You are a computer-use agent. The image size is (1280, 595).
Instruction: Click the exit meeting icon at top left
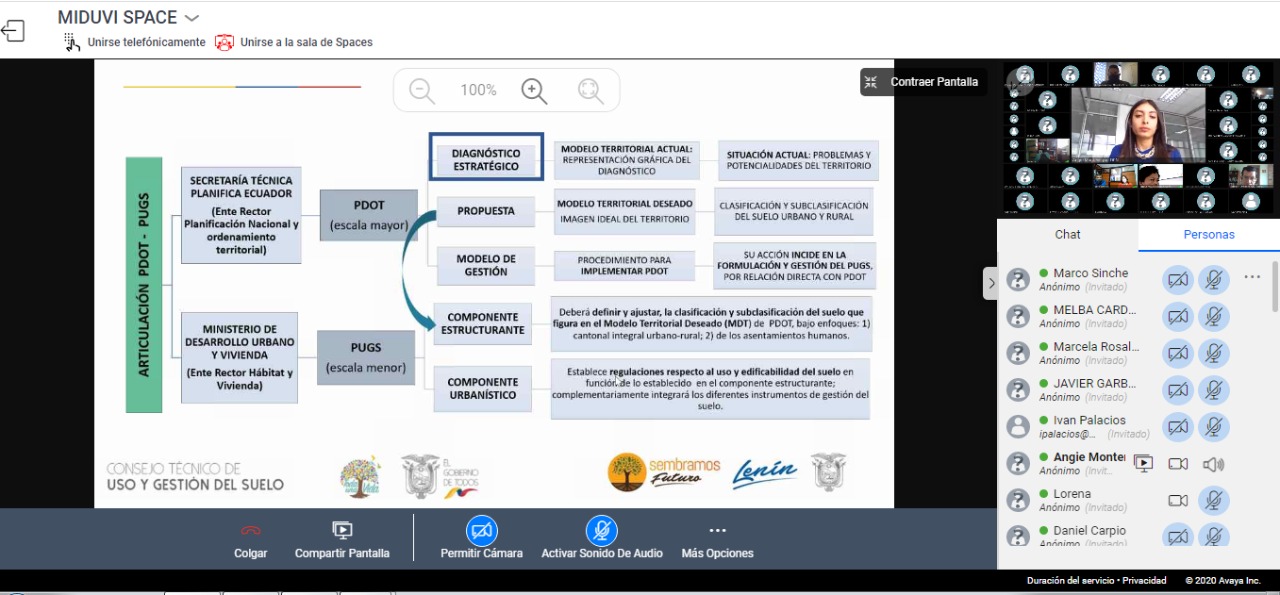(x=13, y=31)
